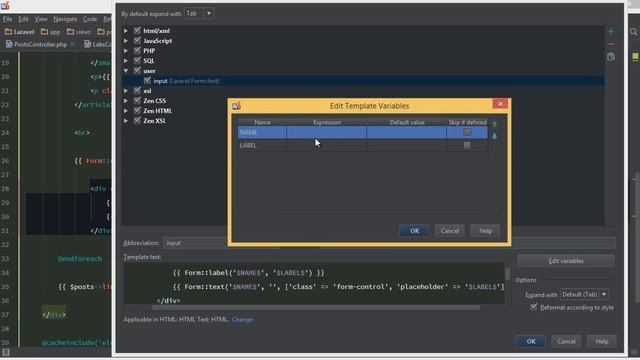Click Help in the Live Templates settings dialog
This screenshot has width=640, height=360.
click(x=602, y=341)
